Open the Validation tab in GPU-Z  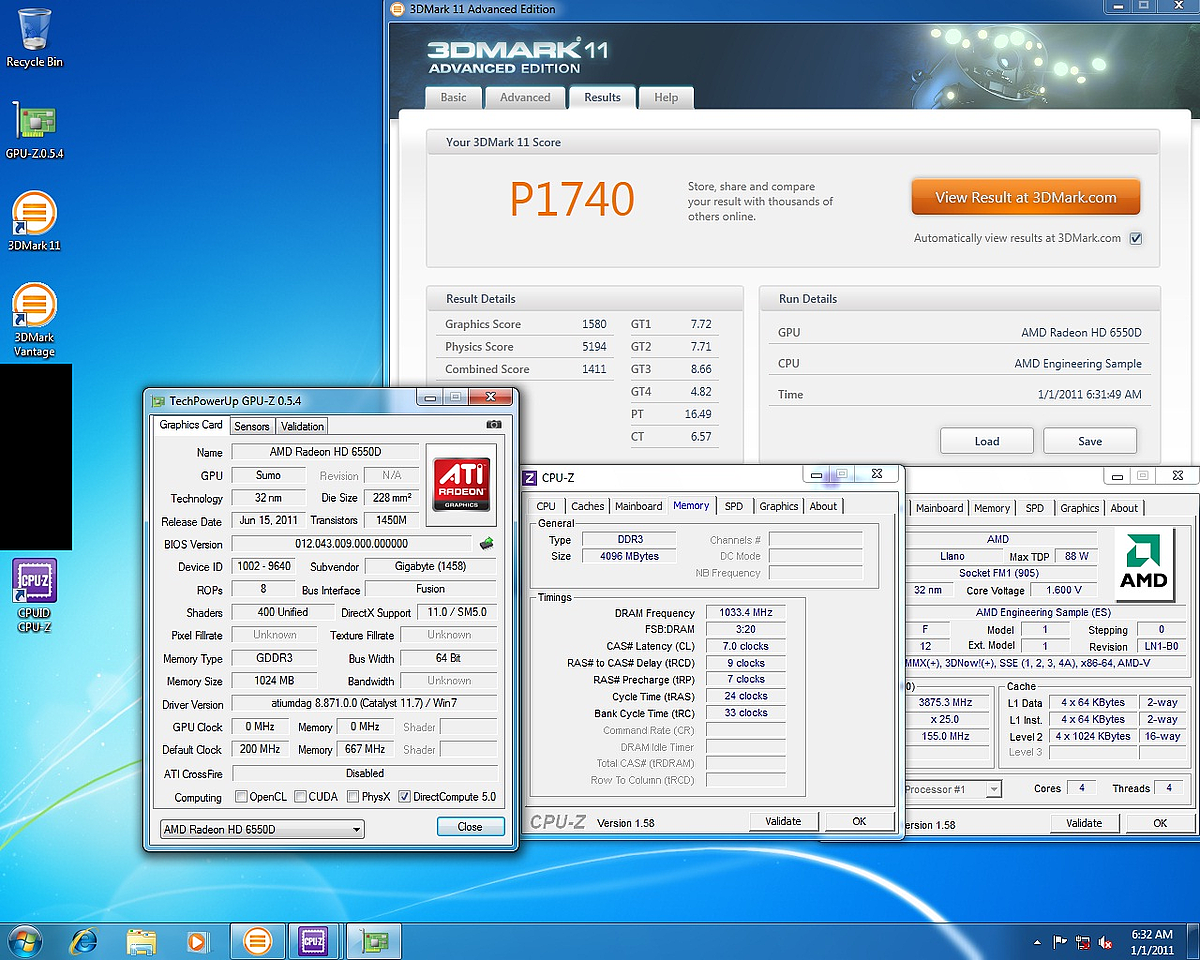pos(302,426)
